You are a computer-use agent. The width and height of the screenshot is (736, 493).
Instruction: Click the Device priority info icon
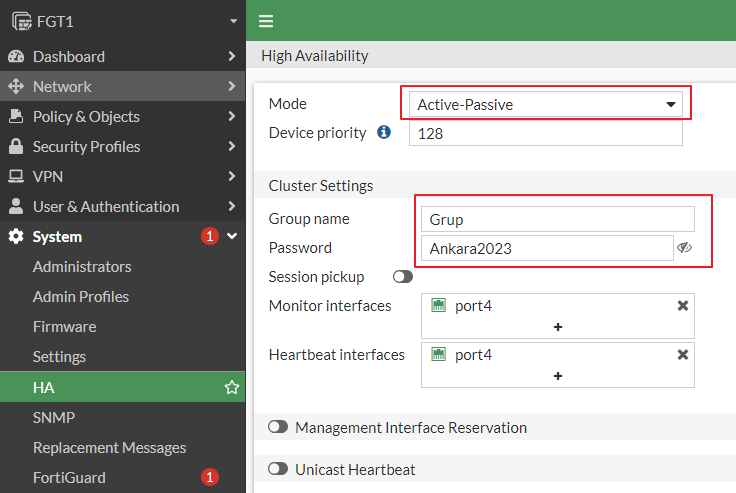click(x=383, y=132)
